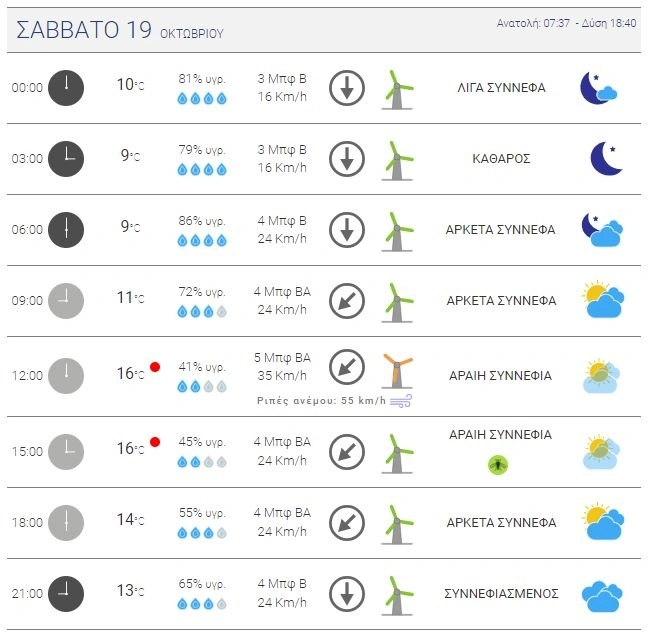Click the cloudy icon at 21:00
This screenshot has height=633, width=649.
tap(603, 594)
